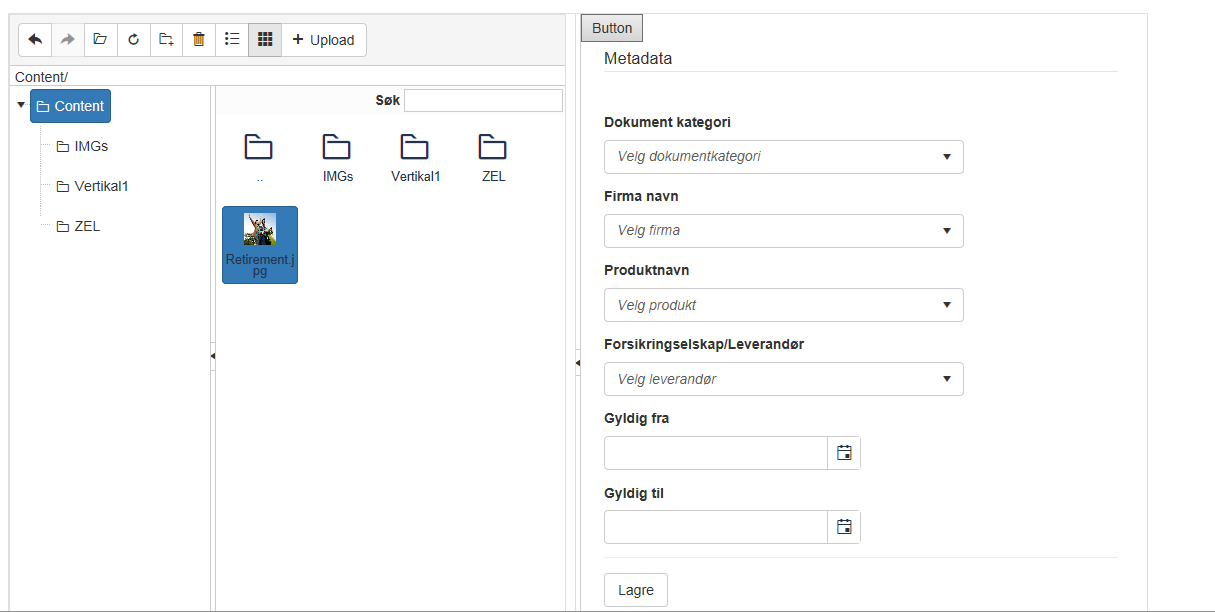Screen dimensions: 1215x612
Task: Select the Vertikal1 folder in tree
Action: (x=100, y=186)
